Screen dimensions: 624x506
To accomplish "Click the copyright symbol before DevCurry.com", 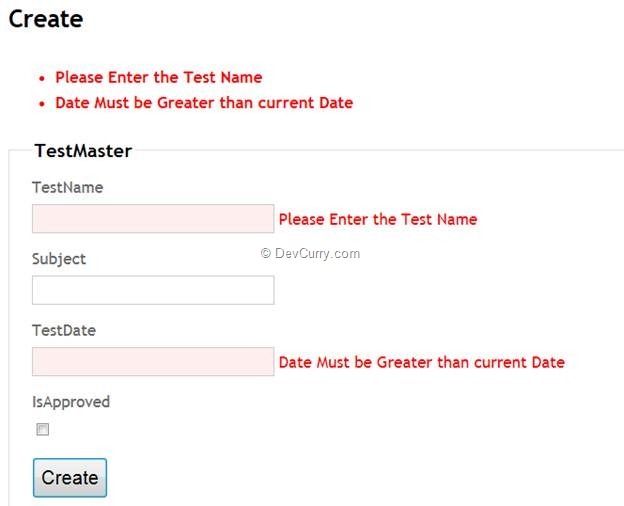I will click(266, 253).
